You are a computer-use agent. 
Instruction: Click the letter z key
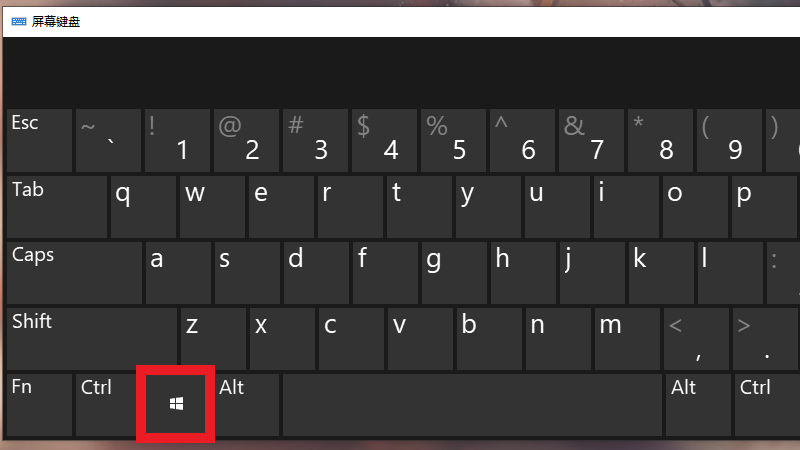click(213, 339)
